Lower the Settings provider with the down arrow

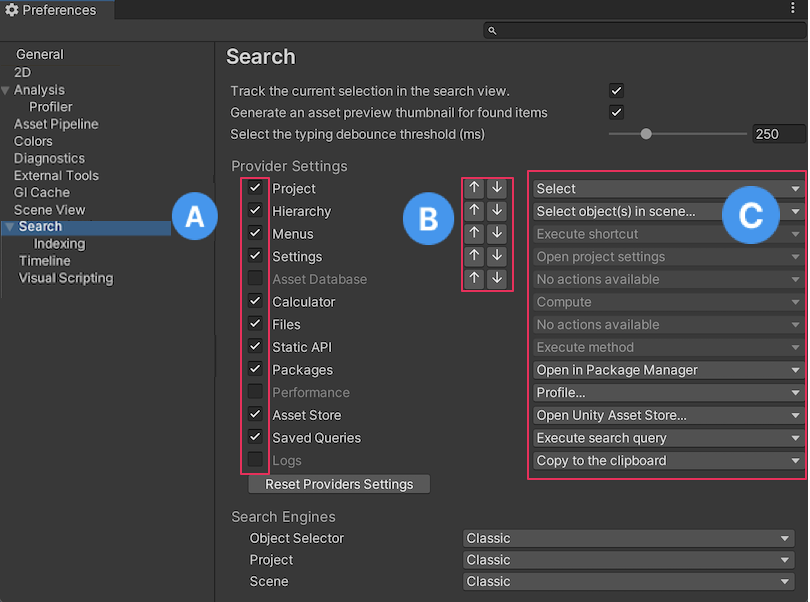(x=496, y=256)
